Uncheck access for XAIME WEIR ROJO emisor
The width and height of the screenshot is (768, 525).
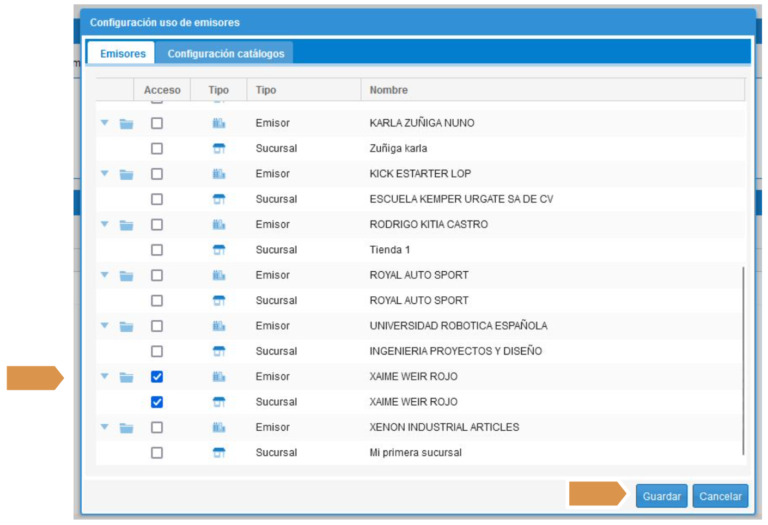point(157,377)
